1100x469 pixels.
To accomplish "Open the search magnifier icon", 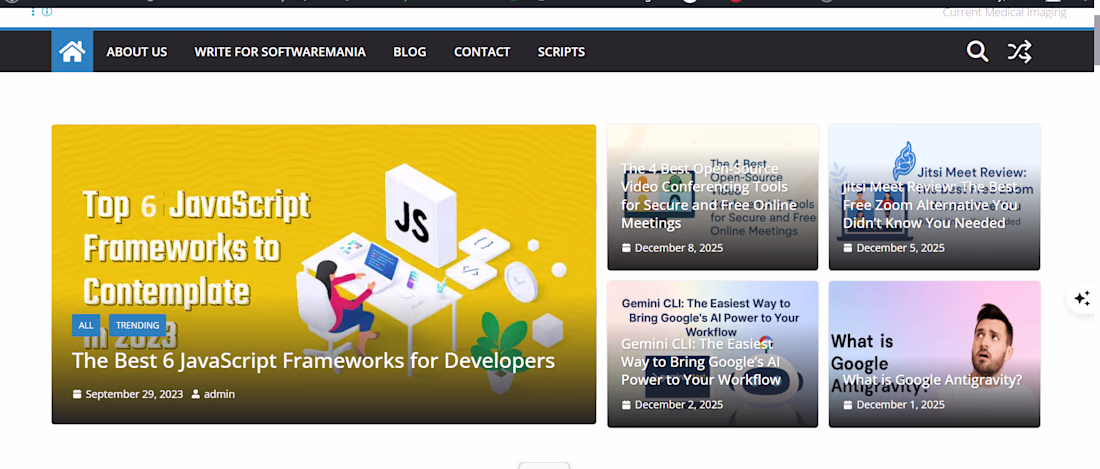I will click(977, 51).
